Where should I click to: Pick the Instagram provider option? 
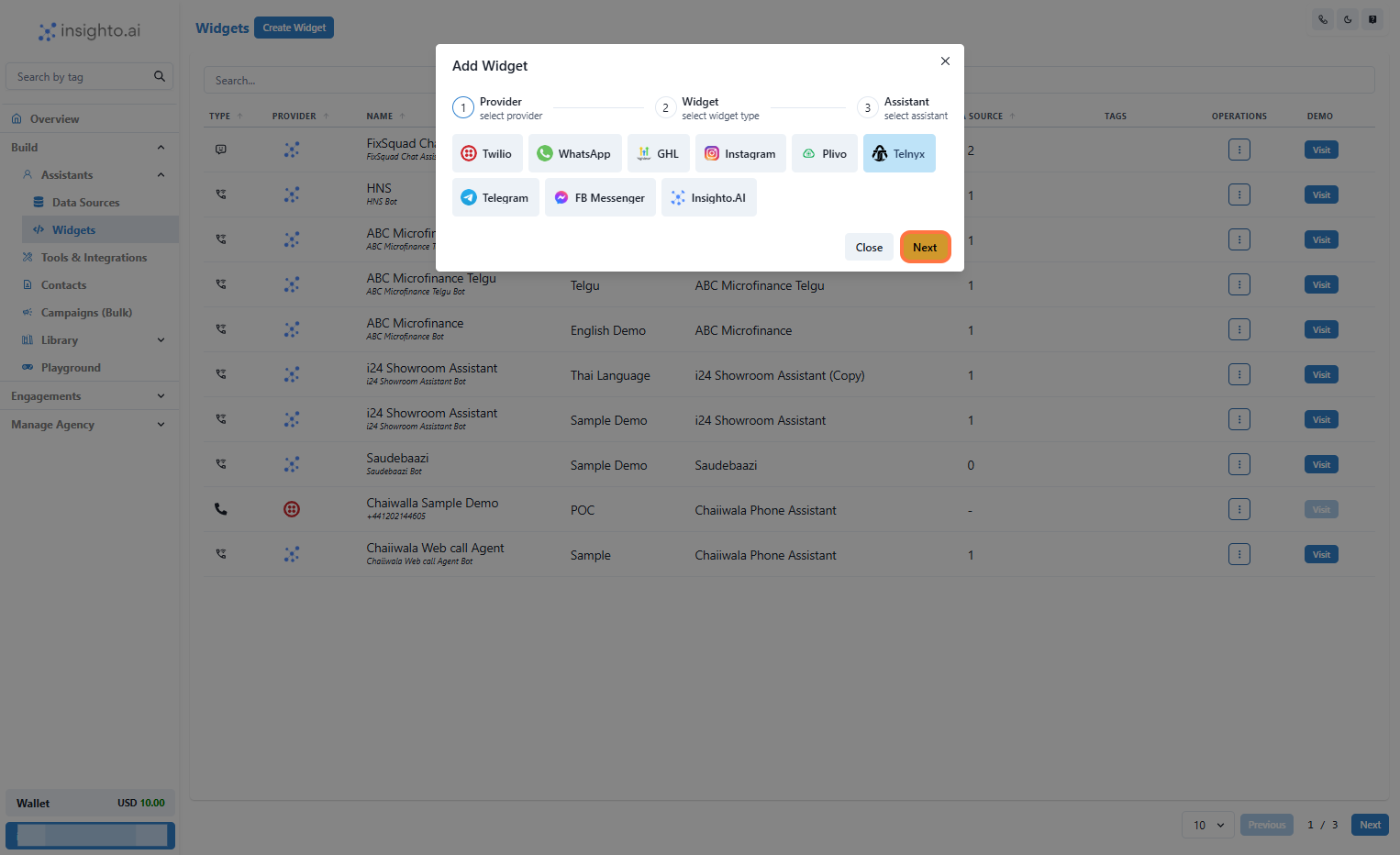coord(740,153)
